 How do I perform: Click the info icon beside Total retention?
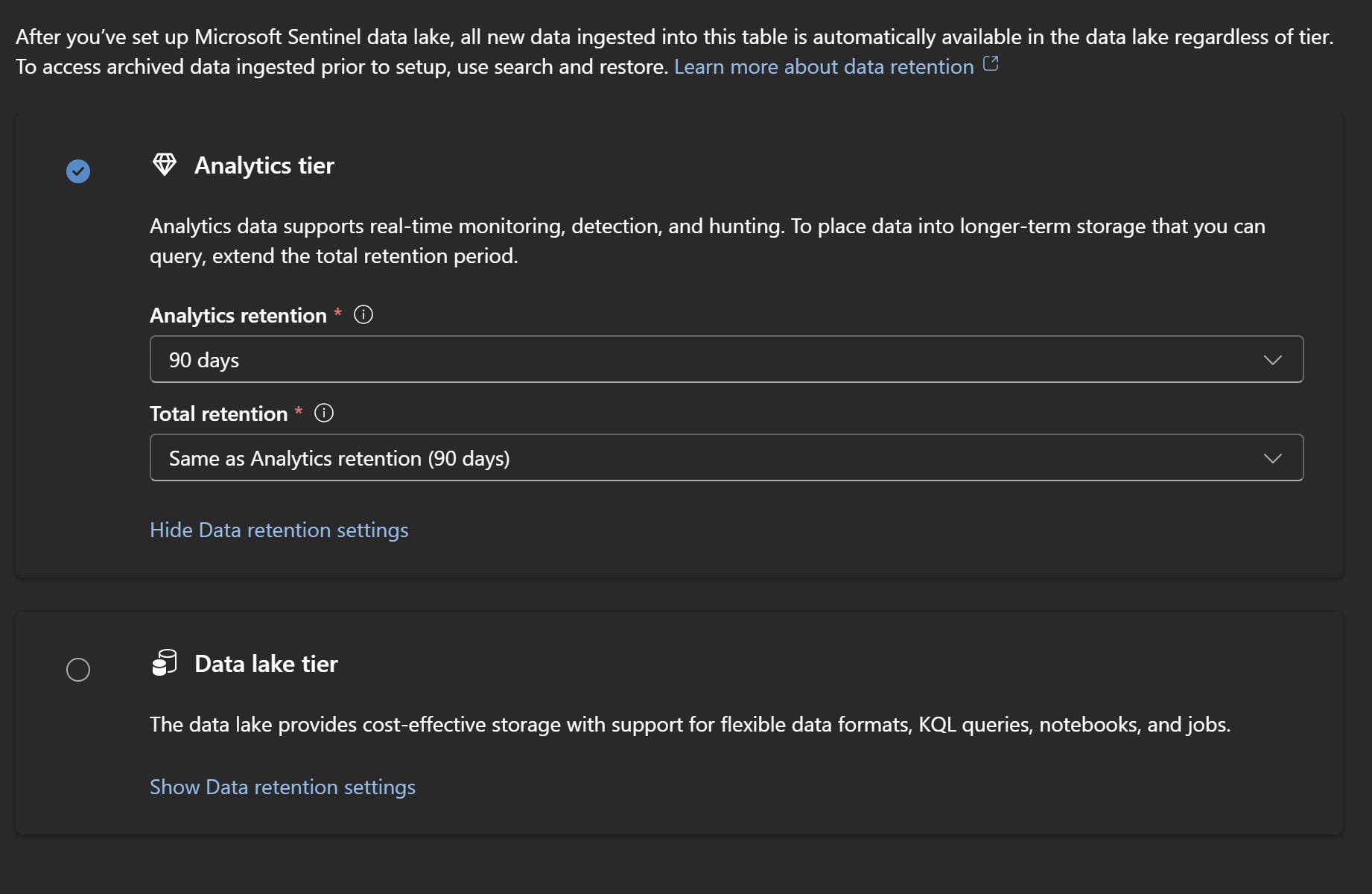pyautogui.click(x=324, y=413)
